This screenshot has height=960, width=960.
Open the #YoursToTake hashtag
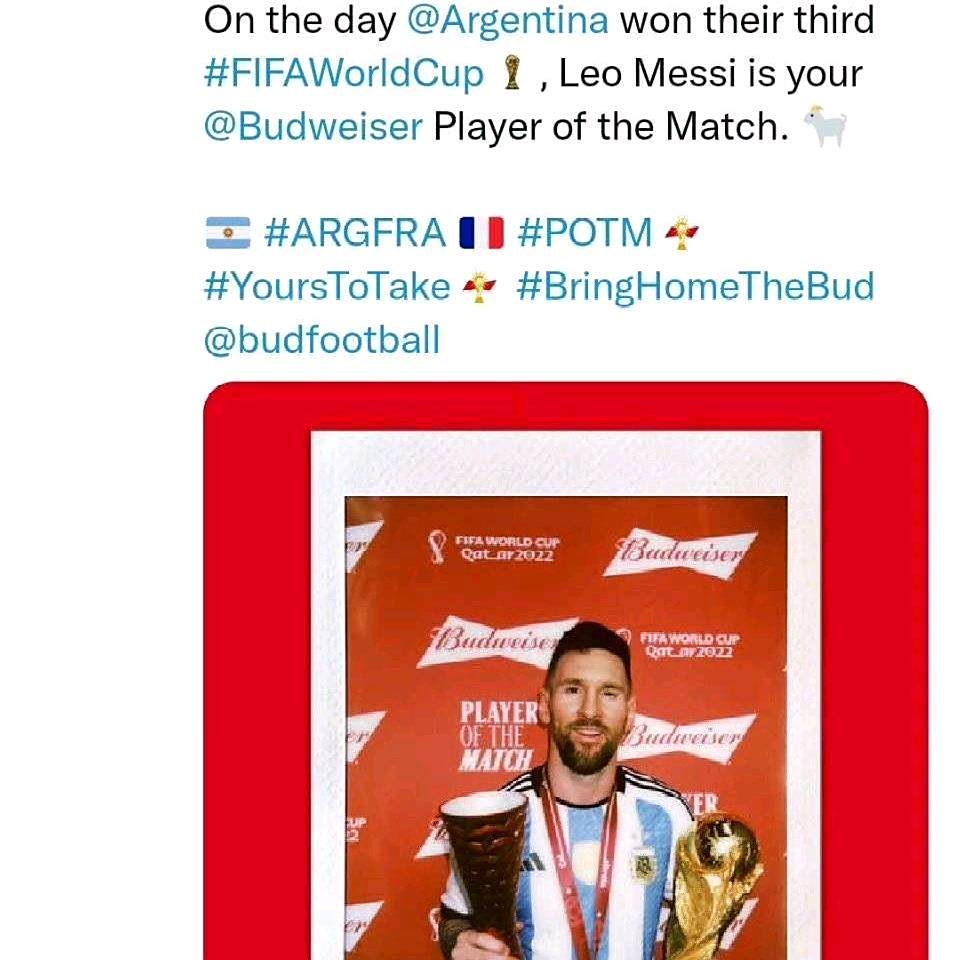pos(327,287)
